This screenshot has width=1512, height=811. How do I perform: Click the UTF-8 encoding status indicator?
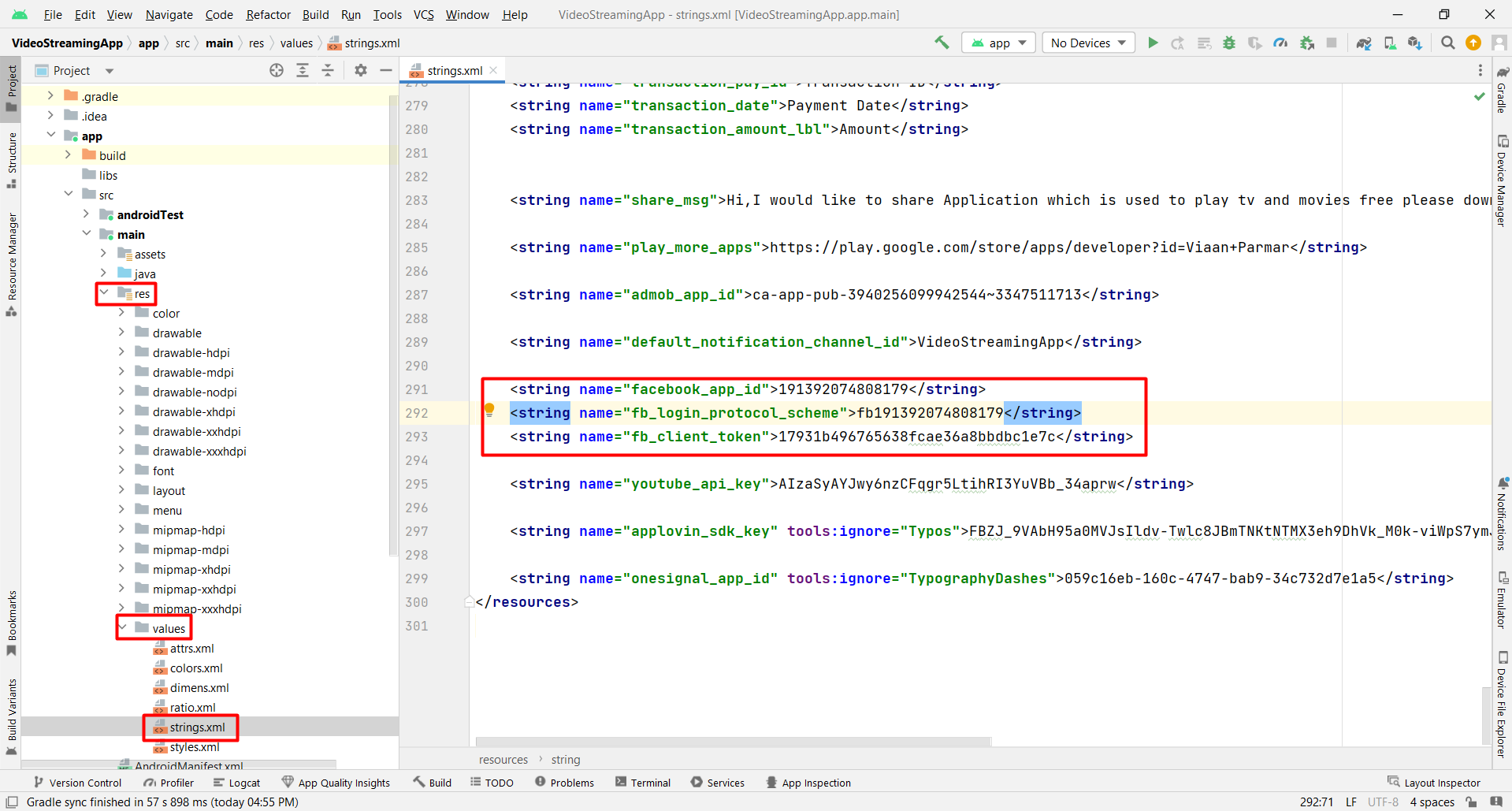[1383, 802]
